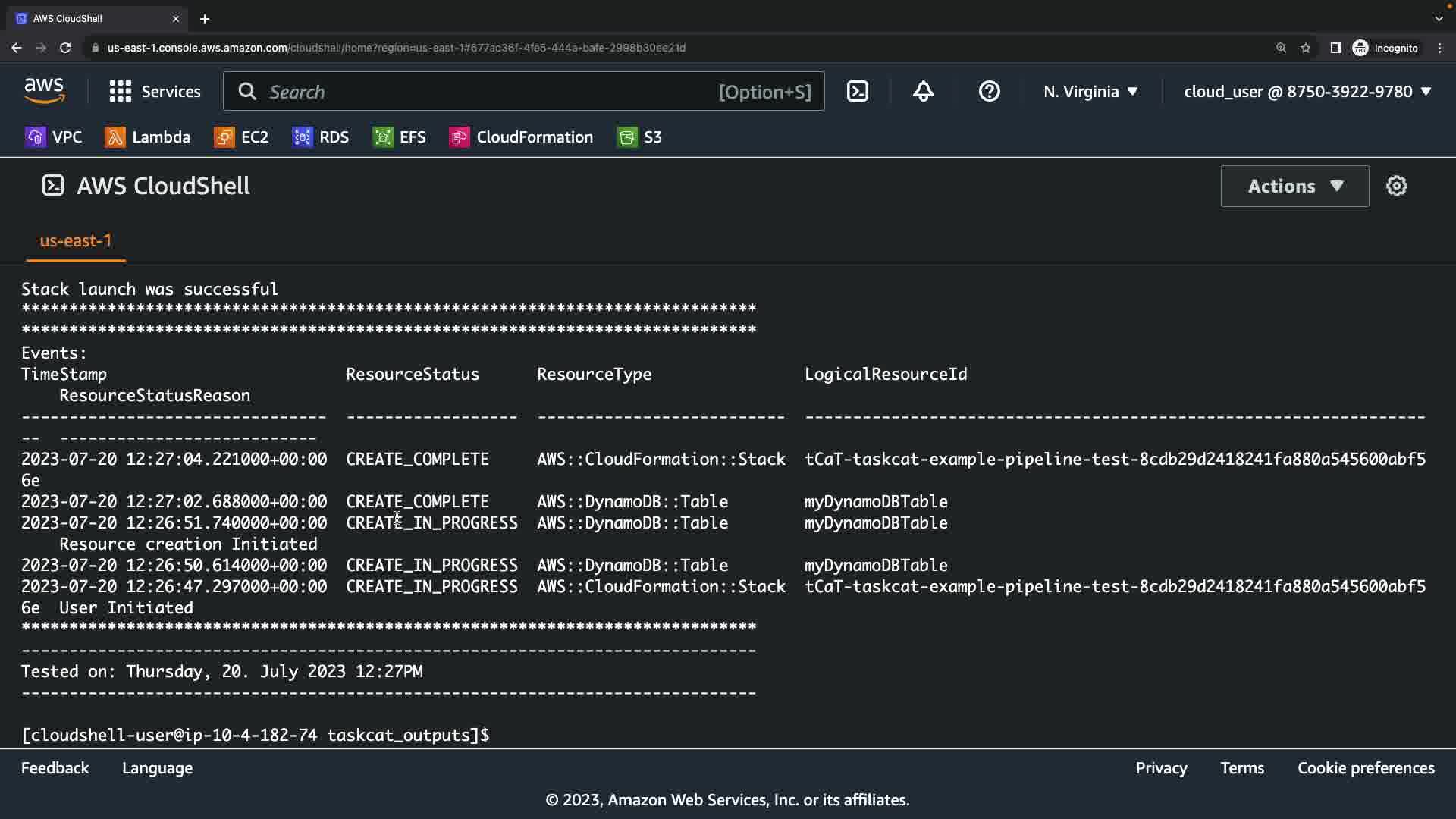
Task: Open the EC2 favorites shortcut
Action: [242, 137]
